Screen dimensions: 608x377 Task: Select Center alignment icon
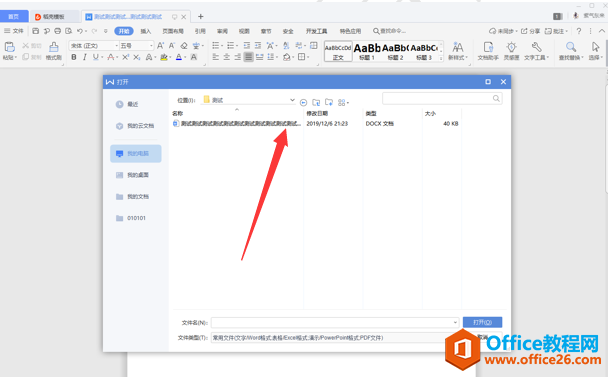pos(227,57)
